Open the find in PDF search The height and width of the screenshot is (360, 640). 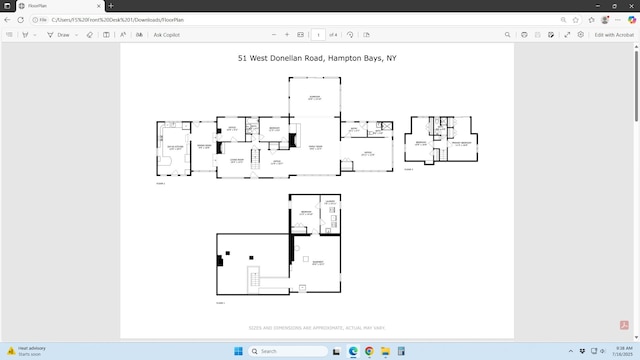(x=507, y=35)
